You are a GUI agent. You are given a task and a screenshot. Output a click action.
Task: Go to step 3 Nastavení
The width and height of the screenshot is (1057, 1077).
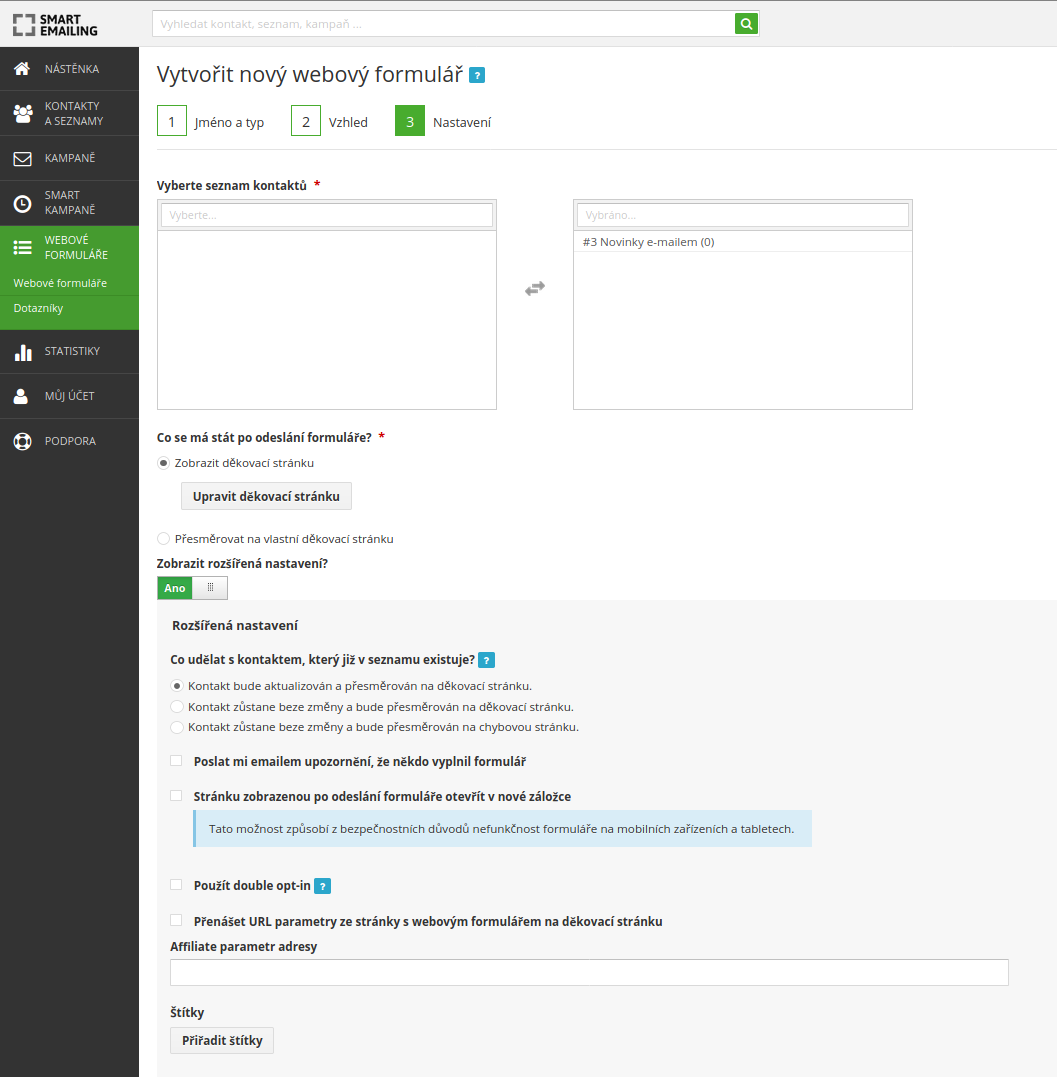click(x=444, y=122)
